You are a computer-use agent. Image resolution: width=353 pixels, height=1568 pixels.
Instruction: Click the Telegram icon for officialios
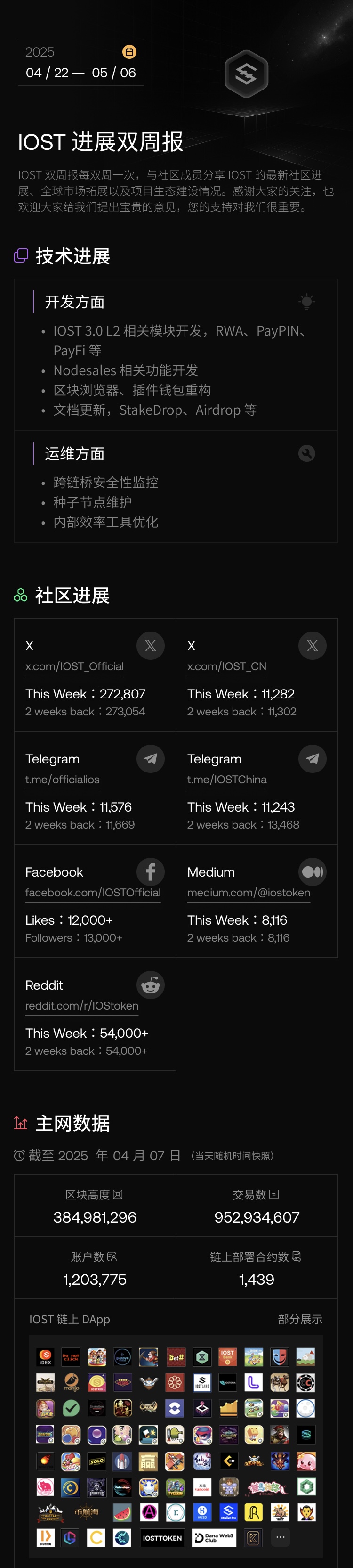click(x=150, y=759)
